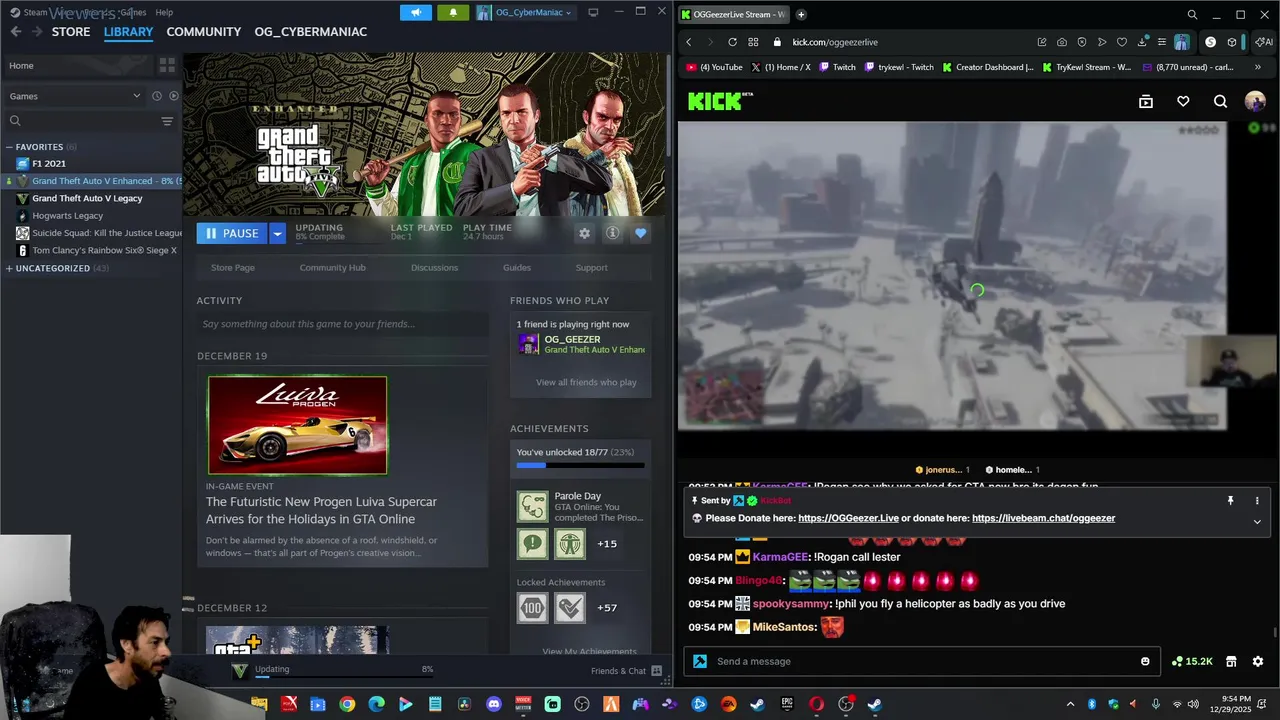The width and height of the screenshot is (1280, 720).
Task: Select Grand Theft Auto V Legacy entry
Action: tap(87, 198)
